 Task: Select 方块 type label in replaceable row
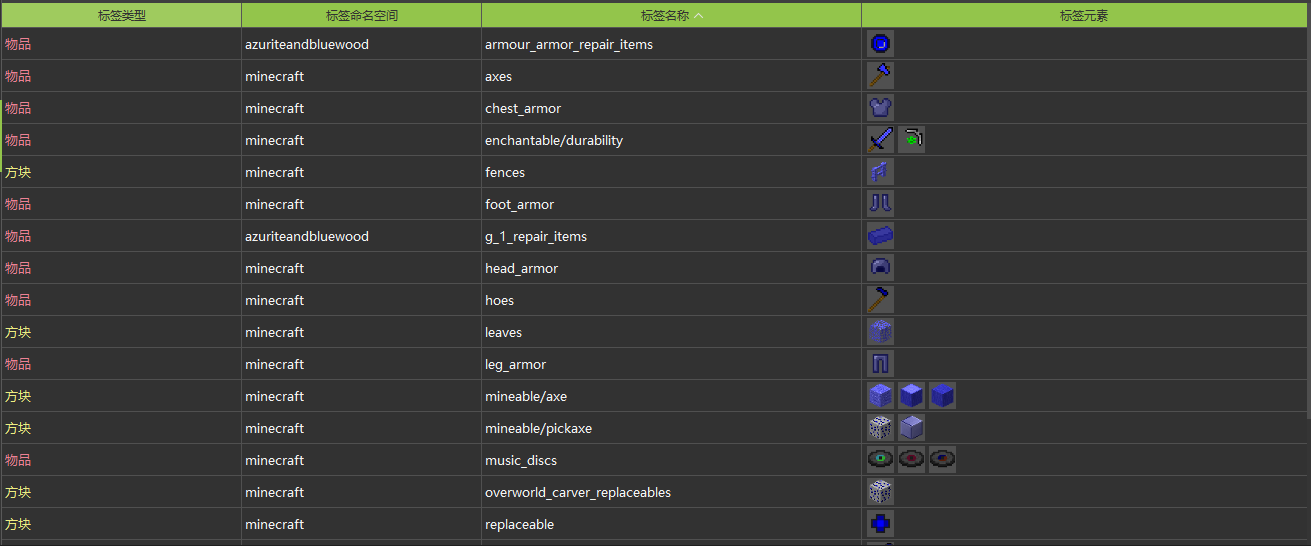coord(18,524)
